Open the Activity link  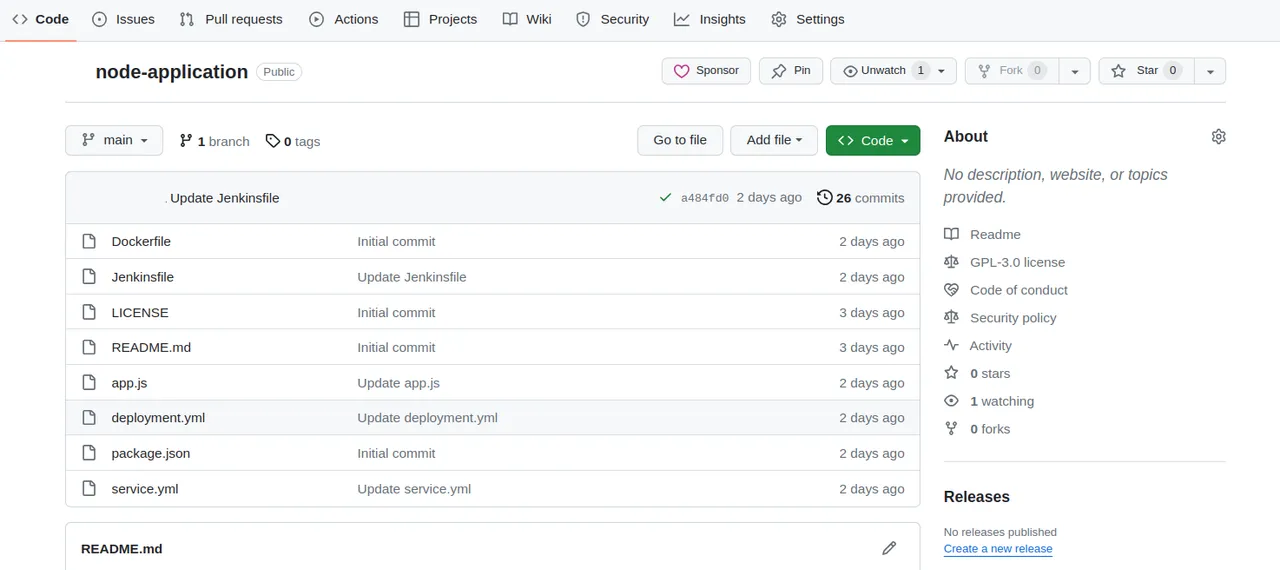pyautogui.click(x=978, y=346)
